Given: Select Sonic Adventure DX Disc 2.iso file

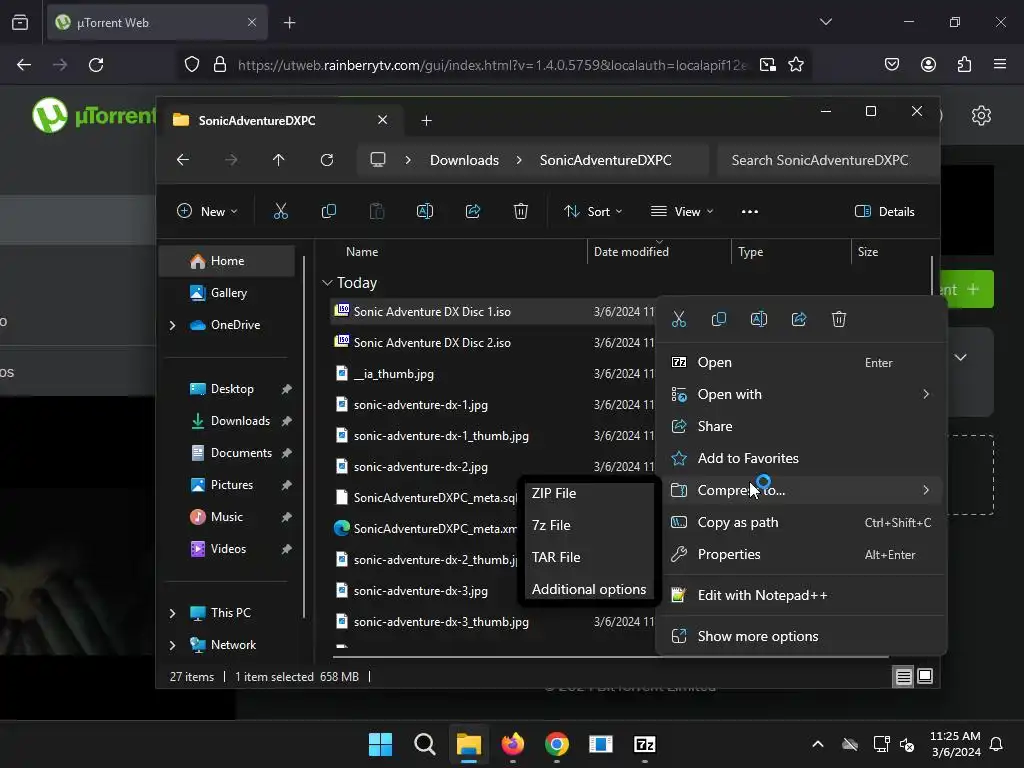Looking at the screenshot, I should point(432,343).
